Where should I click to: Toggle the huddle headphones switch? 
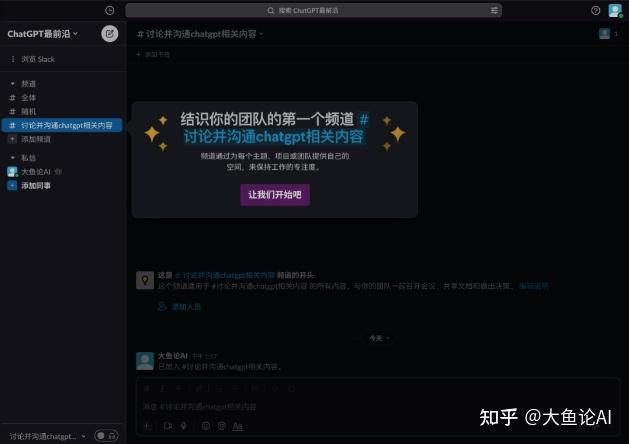point(106,436)
